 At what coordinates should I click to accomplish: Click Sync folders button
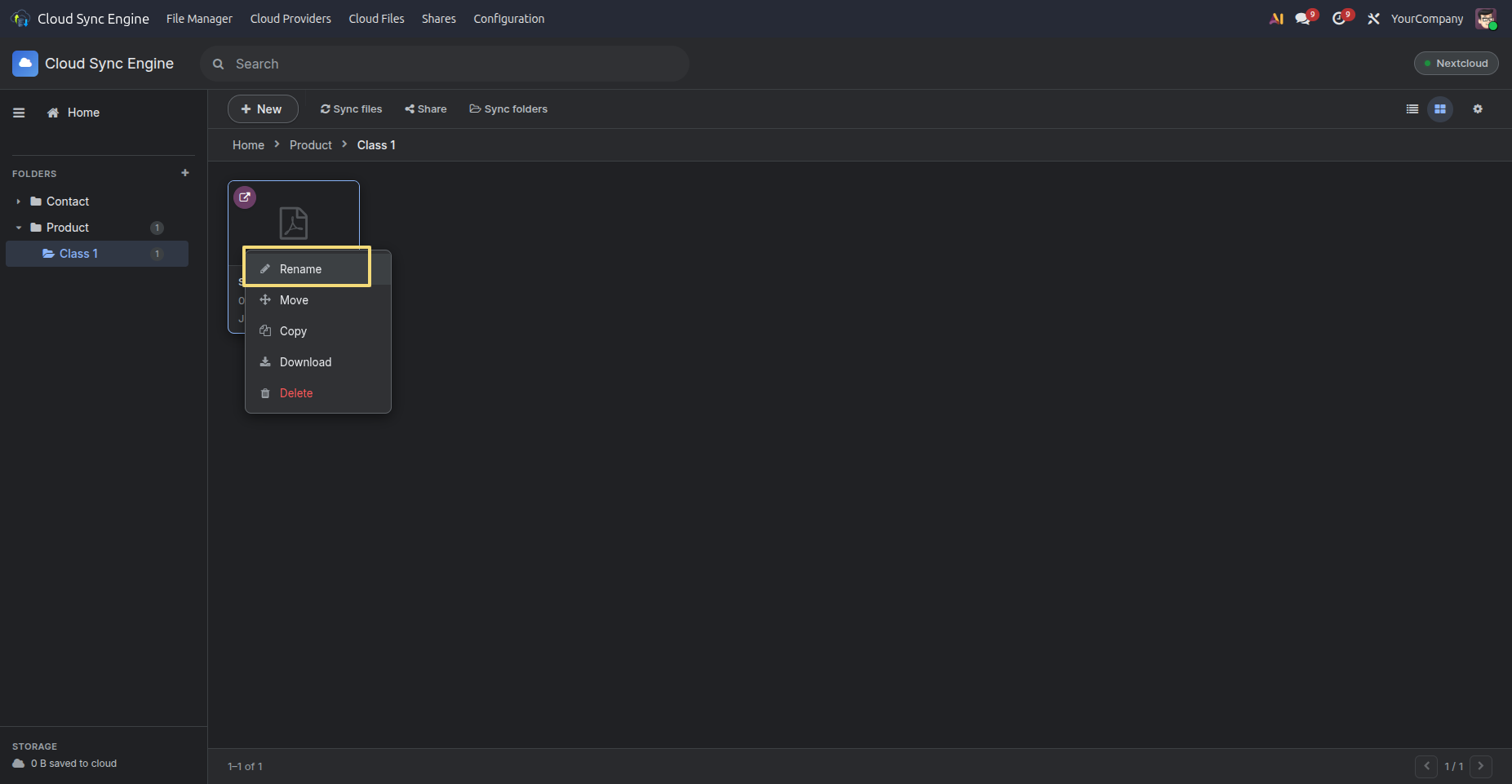coord(508,109)
